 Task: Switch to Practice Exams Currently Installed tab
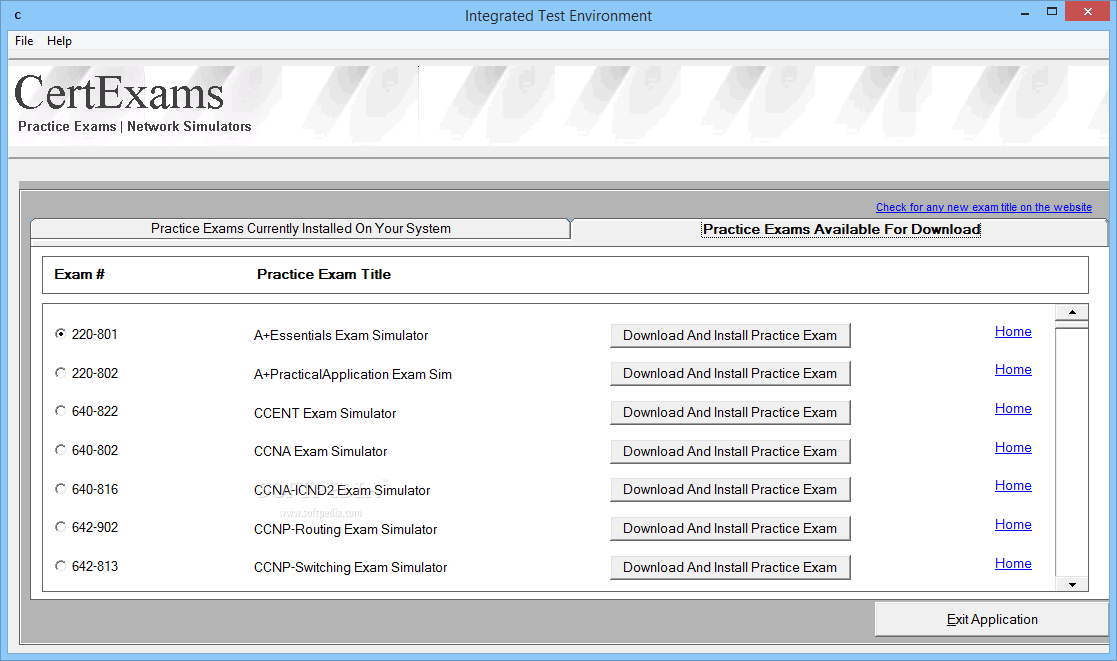coord(301,229)
